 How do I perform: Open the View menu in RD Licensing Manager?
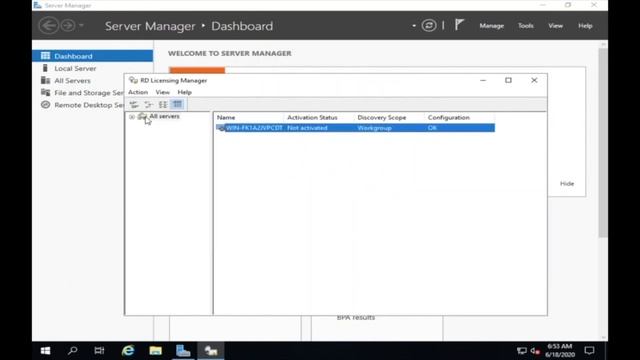click(162, 92)
